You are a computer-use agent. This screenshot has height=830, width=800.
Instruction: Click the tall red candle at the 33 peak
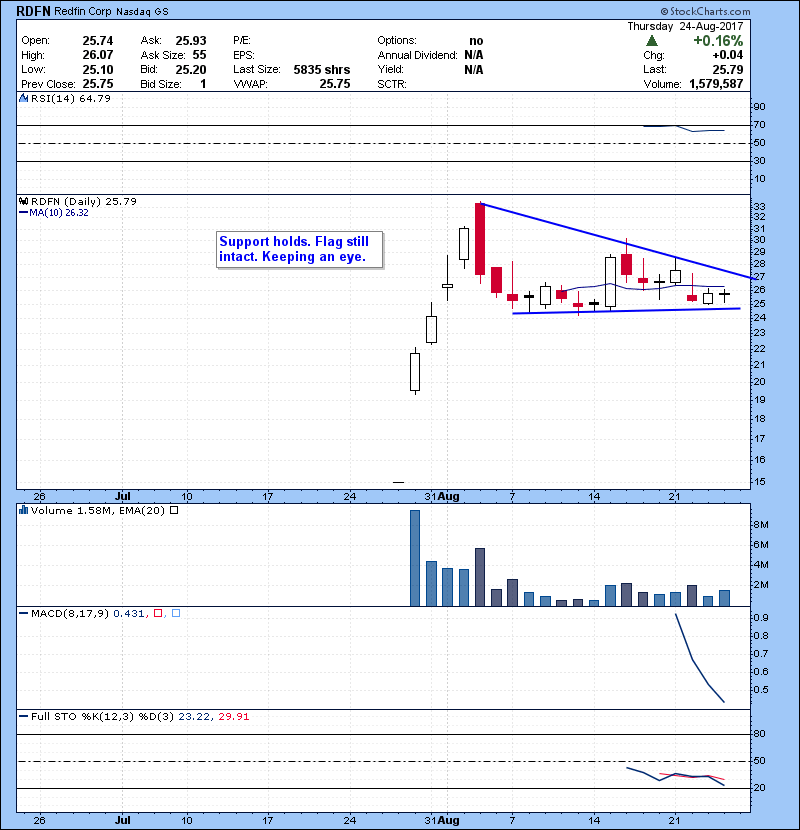pos(480,239)
